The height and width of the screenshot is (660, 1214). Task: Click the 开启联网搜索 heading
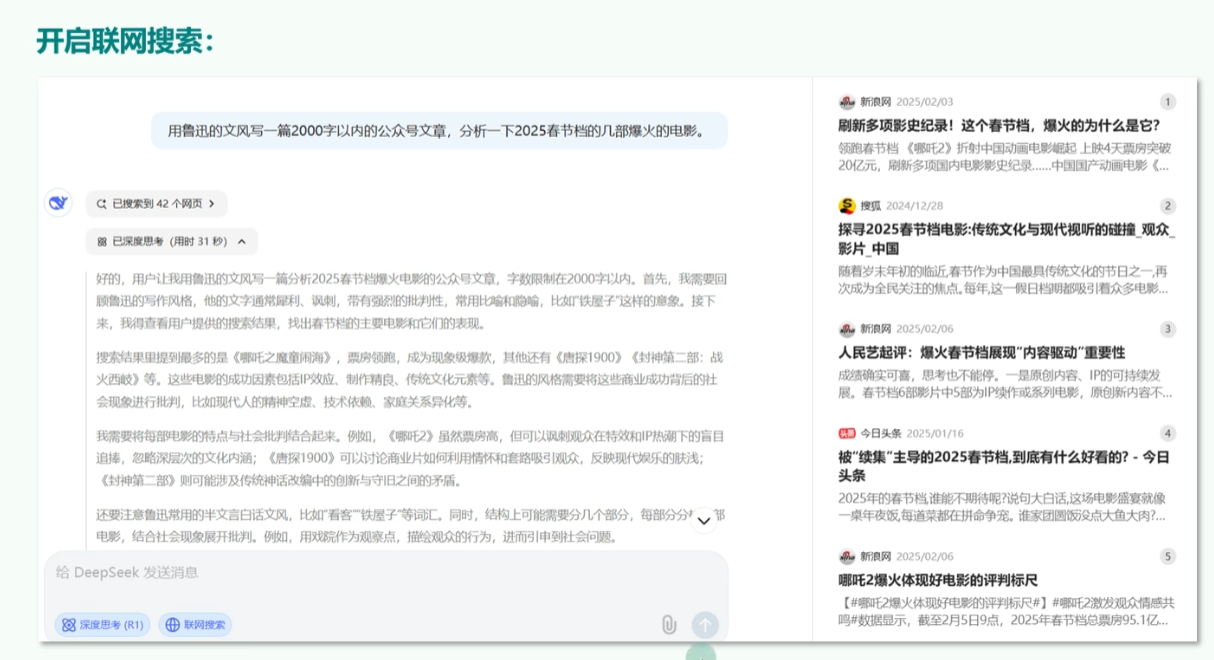(x=125, y=41)
